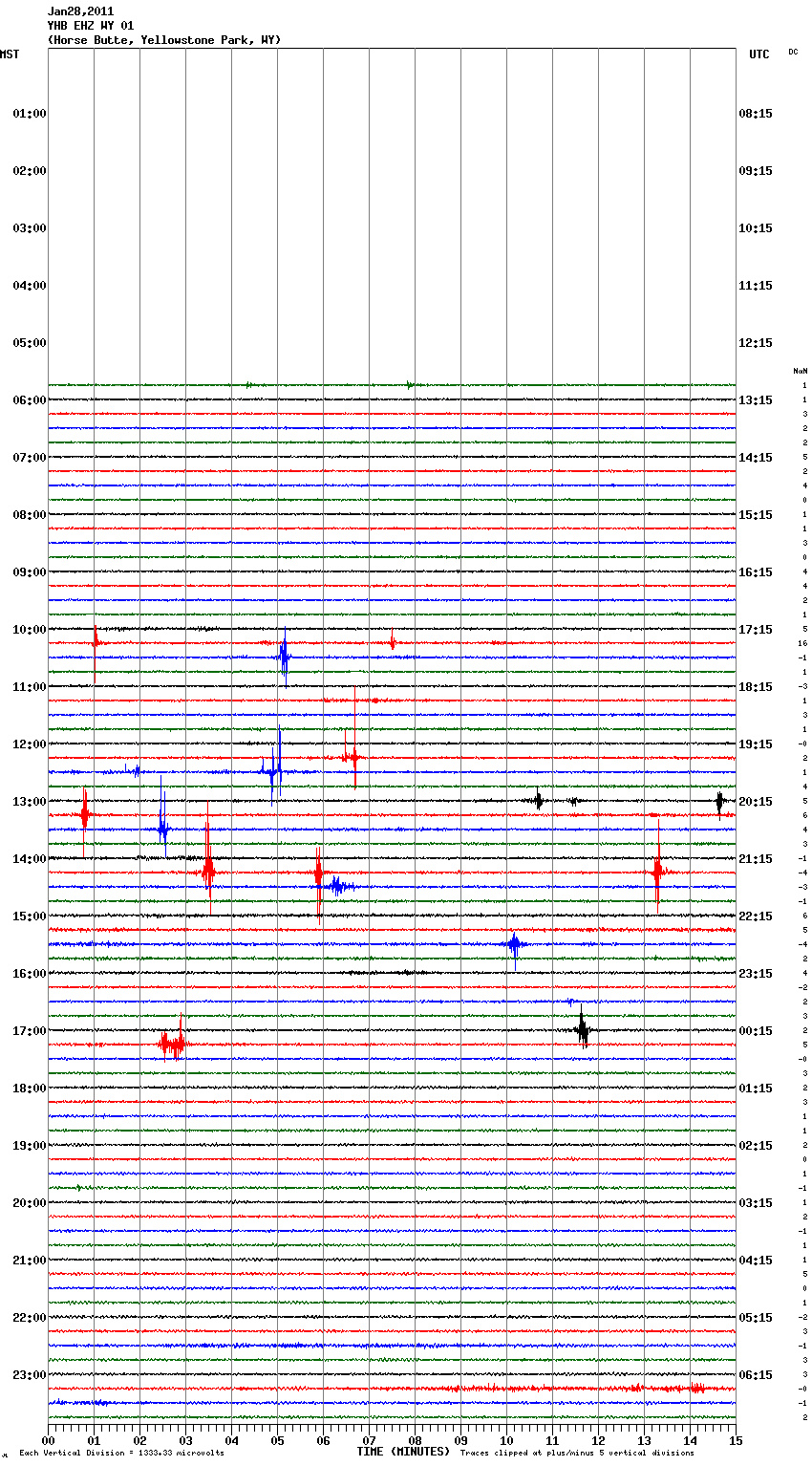Screen dimensions: 812x1466
Task: Select the UTC axis label
Action: coord(759,54)
